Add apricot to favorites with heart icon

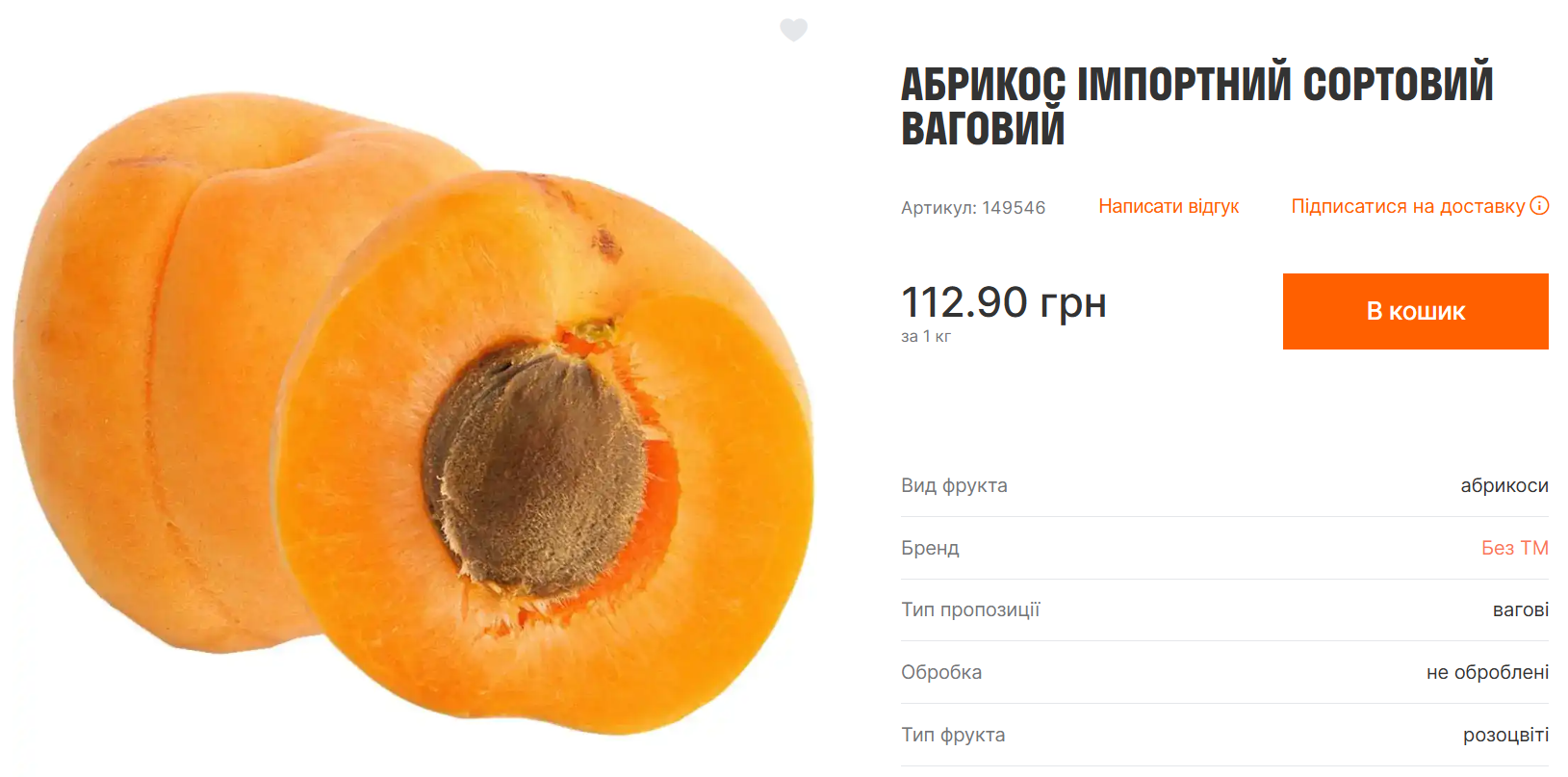pos(793,30)
